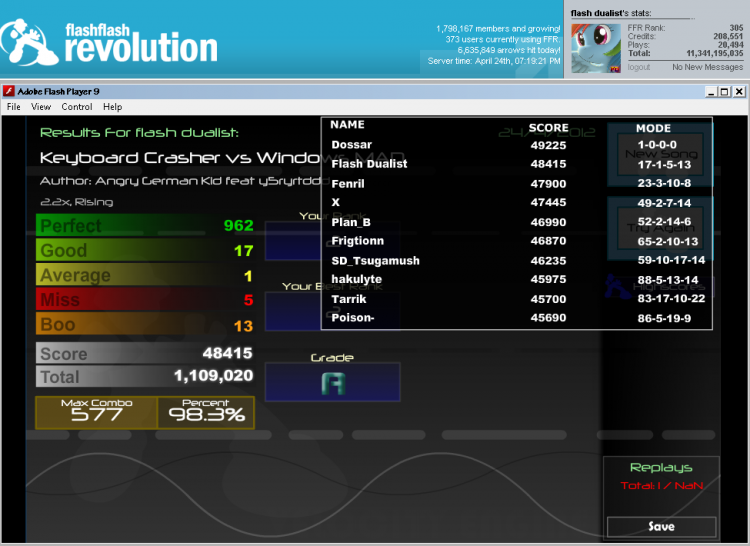This screenshot has width=750, height=546.
Task: Click the Total value 1,109,020
Action: click(x=213, y=376)
